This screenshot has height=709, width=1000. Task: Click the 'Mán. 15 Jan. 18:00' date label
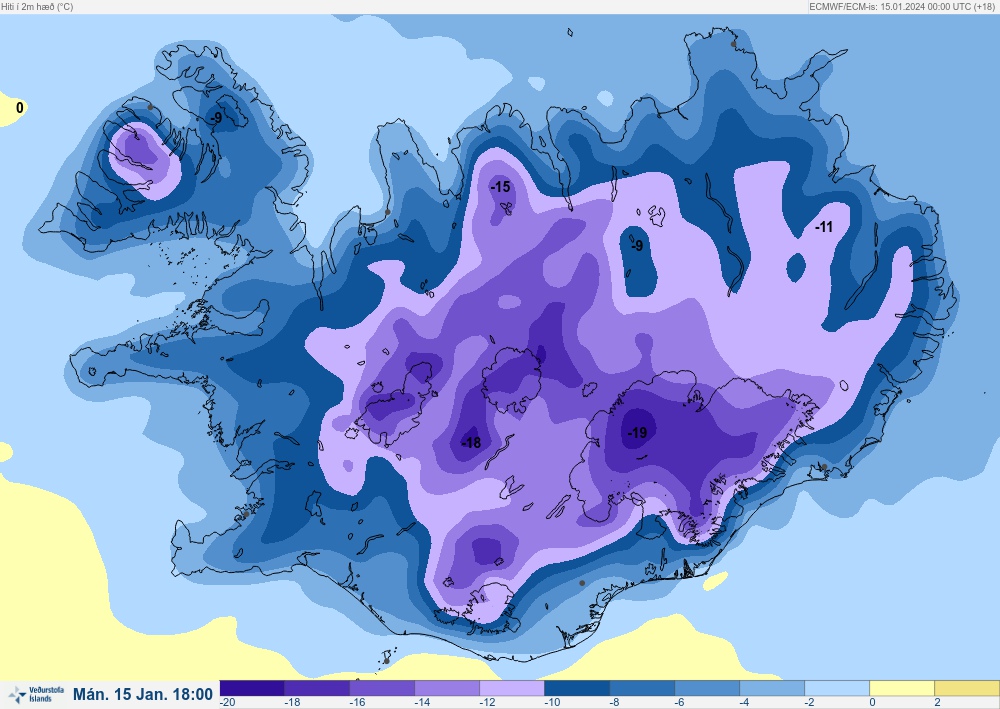pyautogui.click(x=143, y=694)
